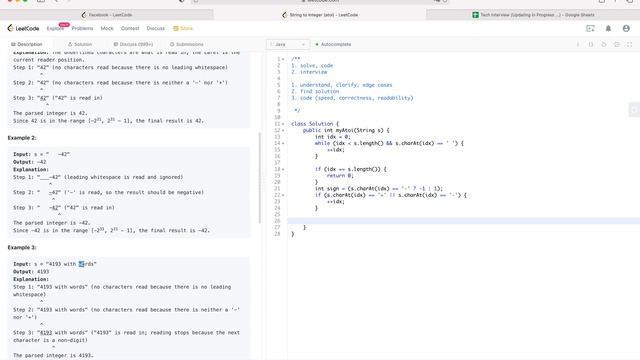The image size is (640, 360).
Task: Click the 'int sign =' code line
Action: click(x=379, y=189)
